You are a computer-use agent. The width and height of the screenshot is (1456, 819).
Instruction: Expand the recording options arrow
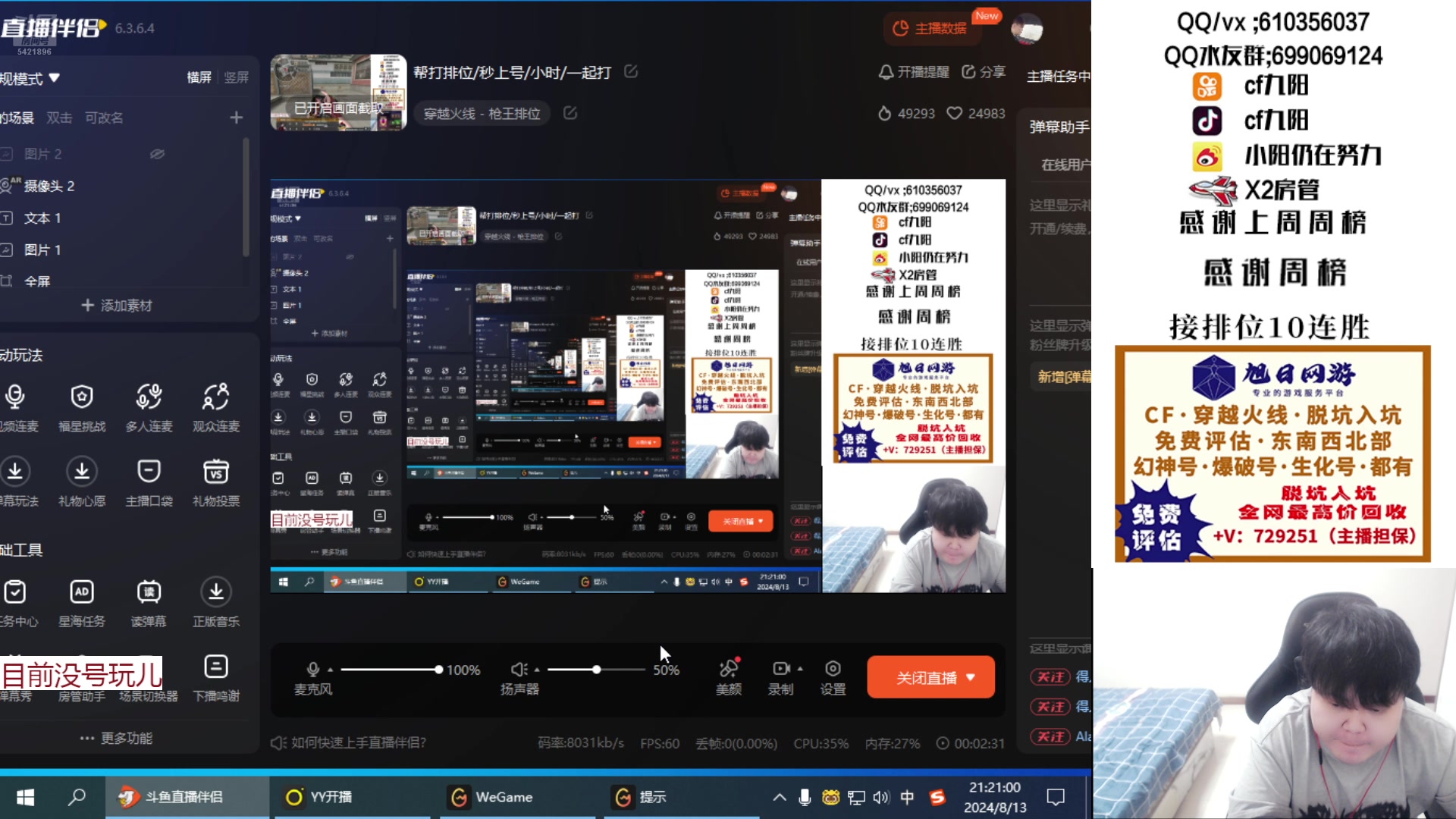(x=800, y=669)
